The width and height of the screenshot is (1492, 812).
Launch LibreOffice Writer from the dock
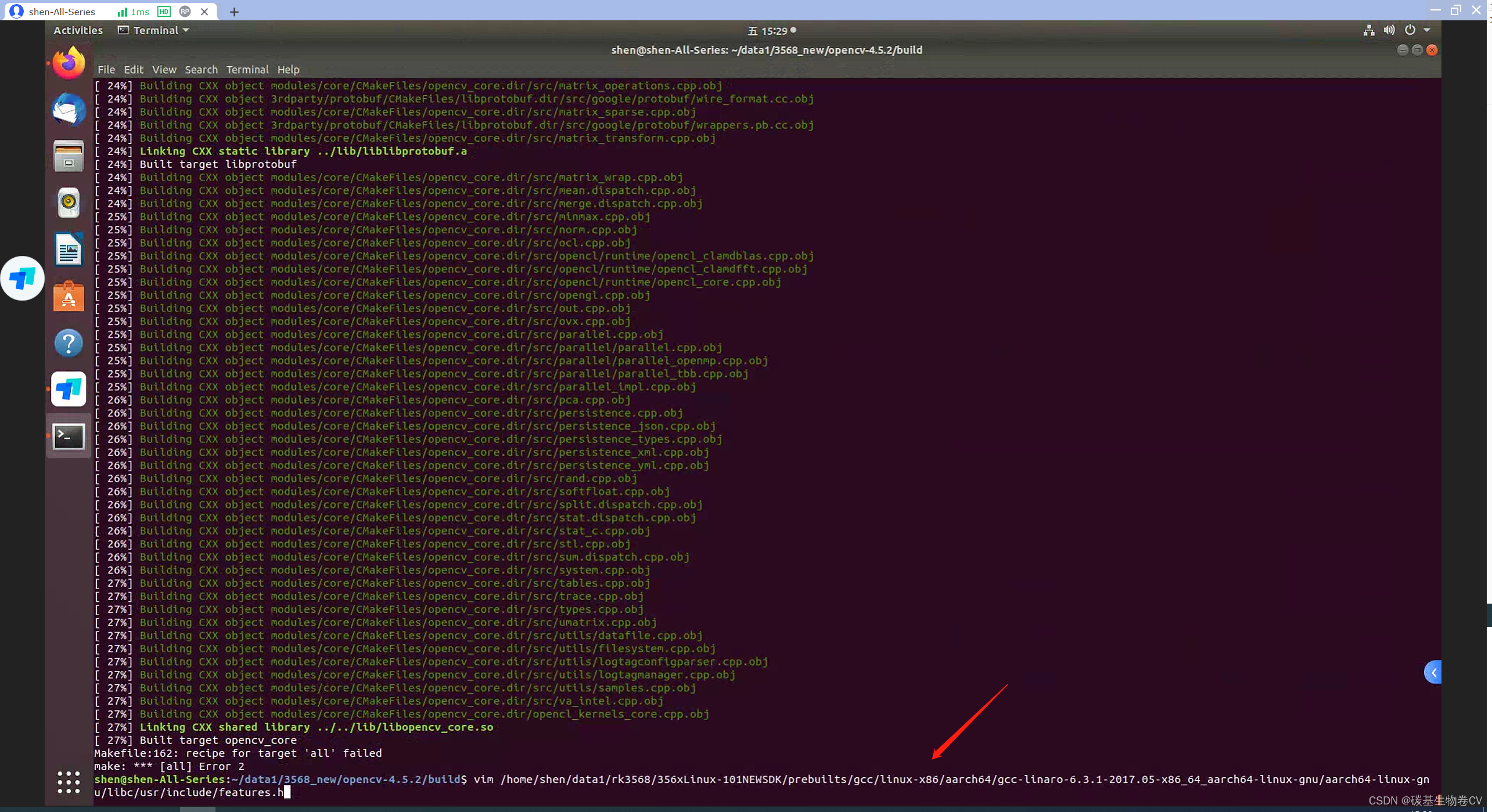tap(69, 250)
